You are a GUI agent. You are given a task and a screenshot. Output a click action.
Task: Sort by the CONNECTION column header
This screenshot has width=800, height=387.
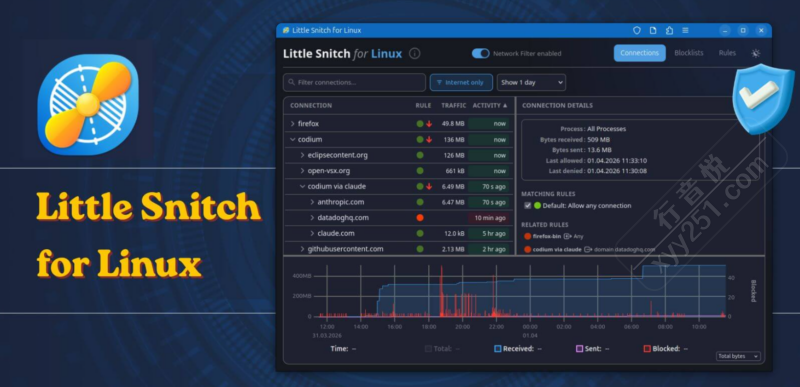311,106
